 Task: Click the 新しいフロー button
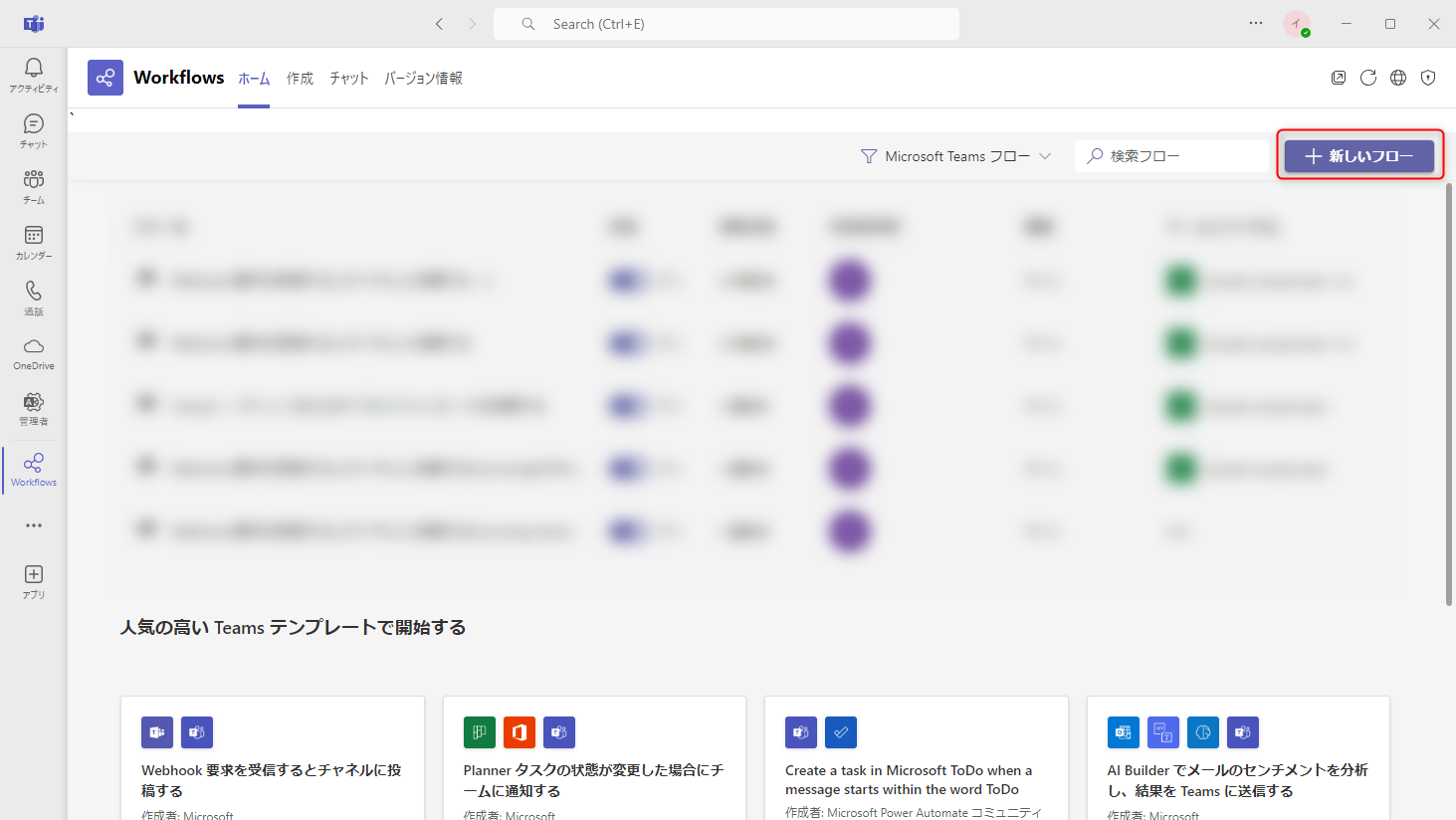click(x=1359, y=156)
